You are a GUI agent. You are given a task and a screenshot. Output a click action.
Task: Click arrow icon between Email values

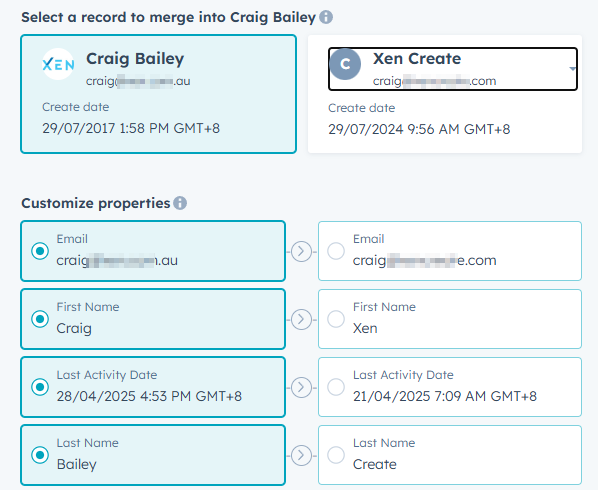click(301, 252)
